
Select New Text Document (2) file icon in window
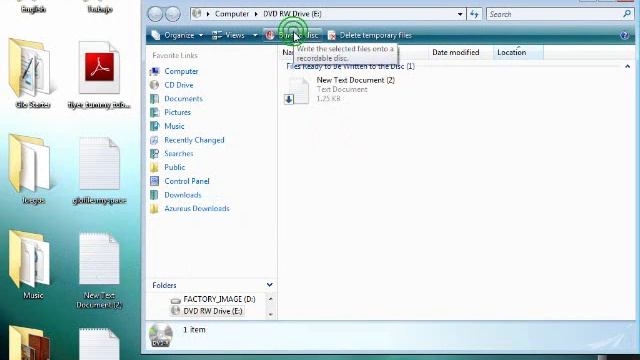click(296, 91)
